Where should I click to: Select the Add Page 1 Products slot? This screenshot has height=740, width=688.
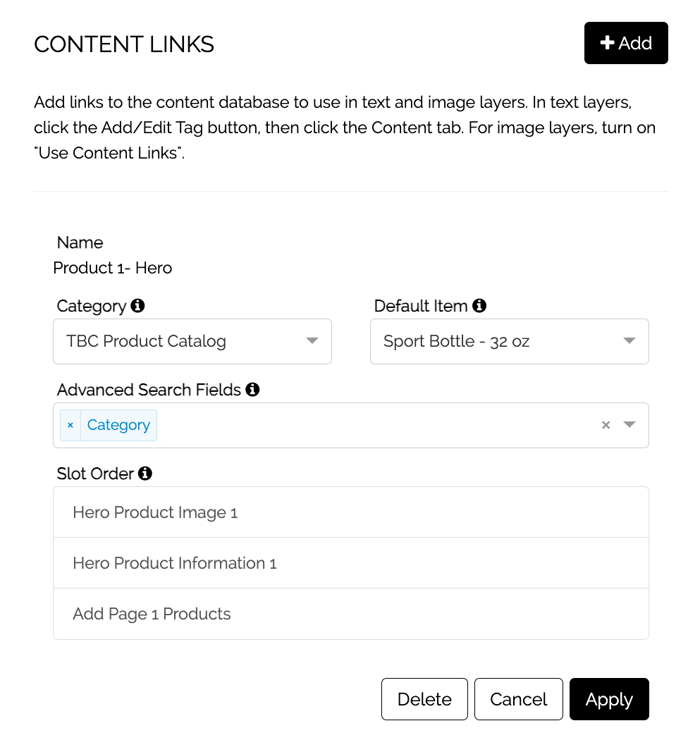pos(351,614)
